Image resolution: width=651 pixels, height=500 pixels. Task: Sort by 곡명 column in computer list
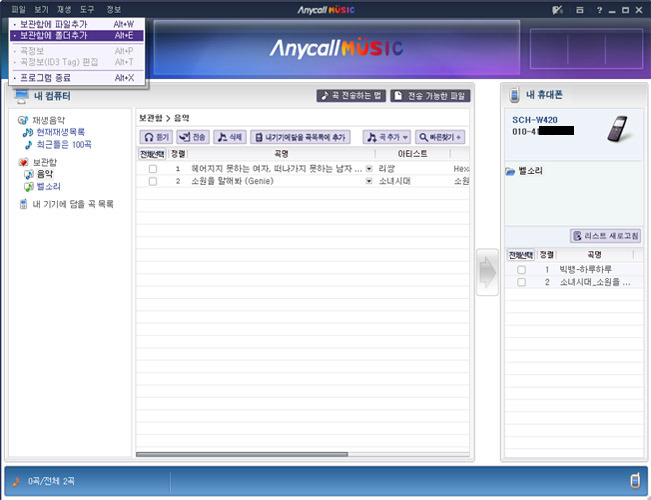(281, 154)
